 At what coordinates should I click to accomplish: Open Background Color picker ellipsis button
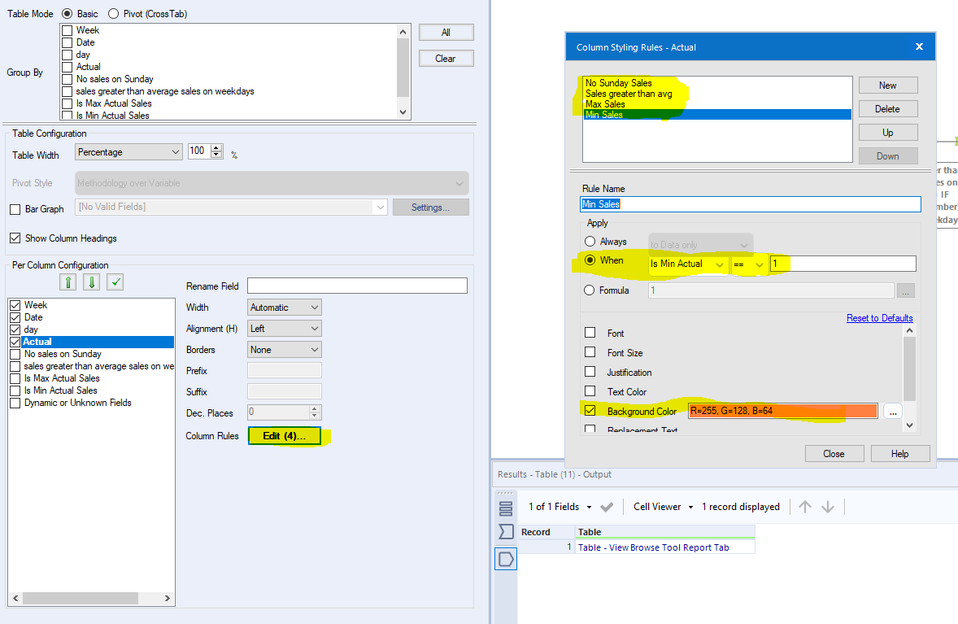point(893,411)
